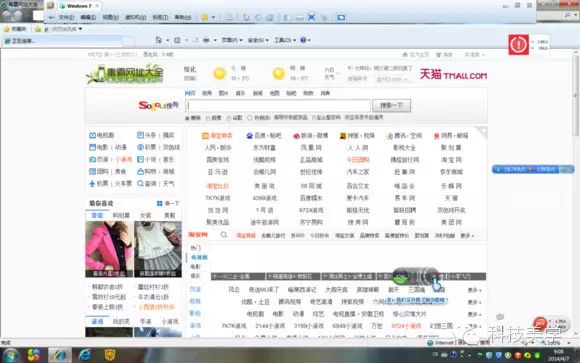Image resolution: width=580 pixels, height=363 pixels.
Task: Click 换一下 next to 猜你喜欢
Action: [x=168, y=204]
